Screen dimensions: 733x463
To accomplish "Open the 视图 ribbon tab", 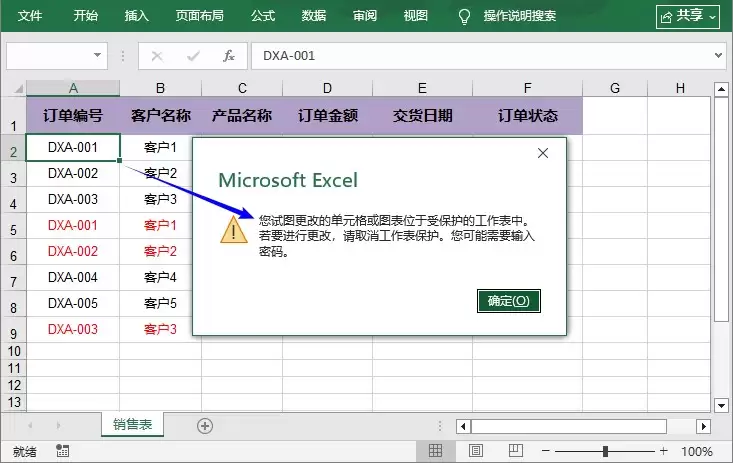I will [416, 16].
